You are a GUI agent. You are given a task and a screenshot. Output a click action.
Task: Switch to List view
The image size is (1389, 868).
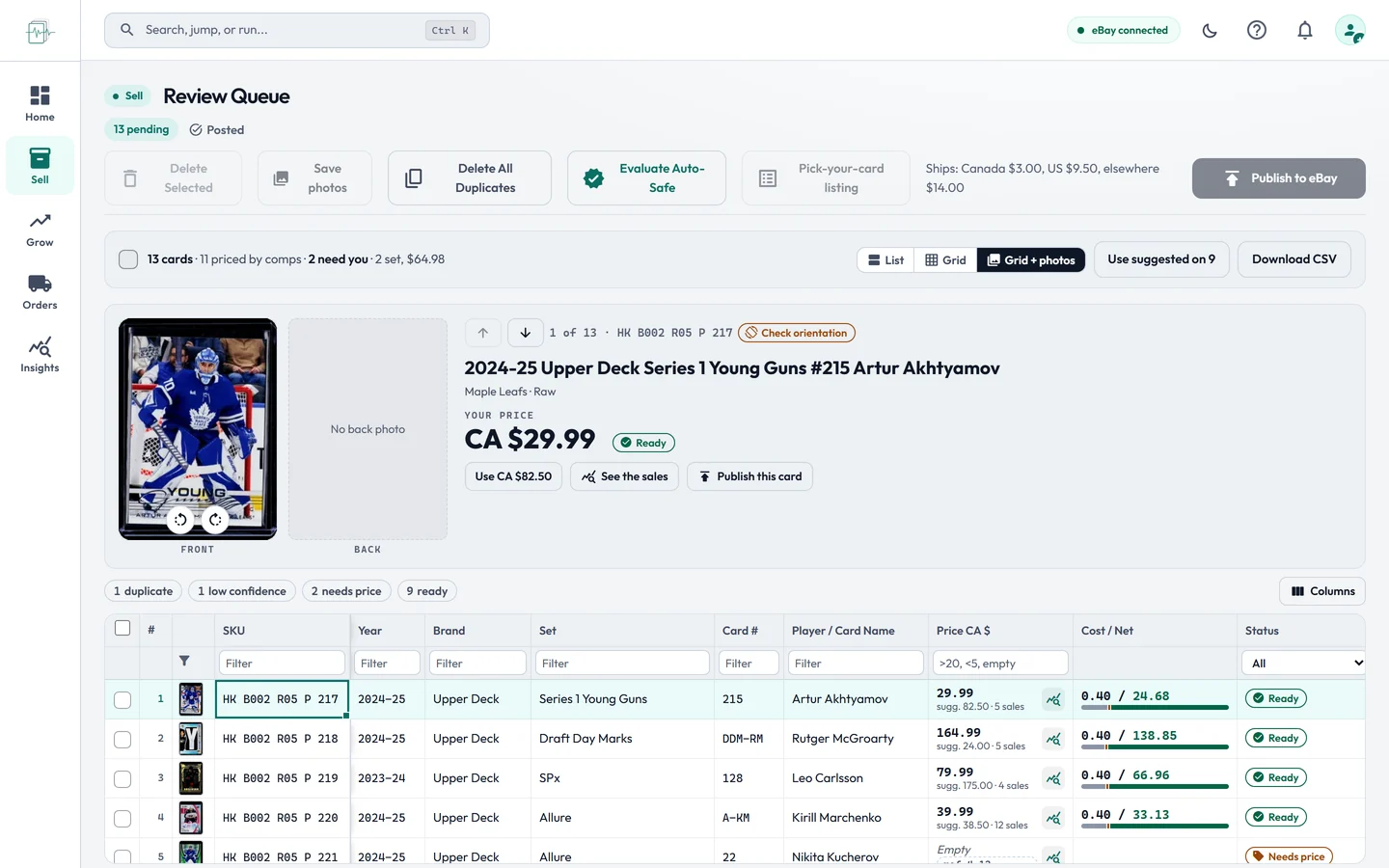click(885, 260)
